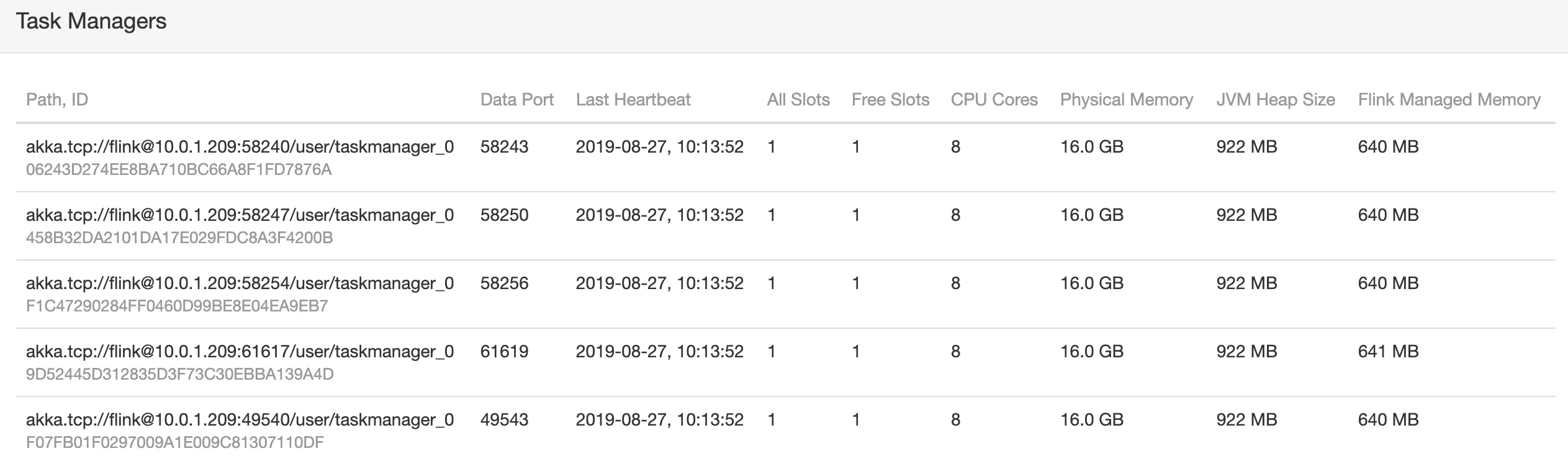
Task: Click the Last Heartbeat column header
Action: (x=633, y=100)
